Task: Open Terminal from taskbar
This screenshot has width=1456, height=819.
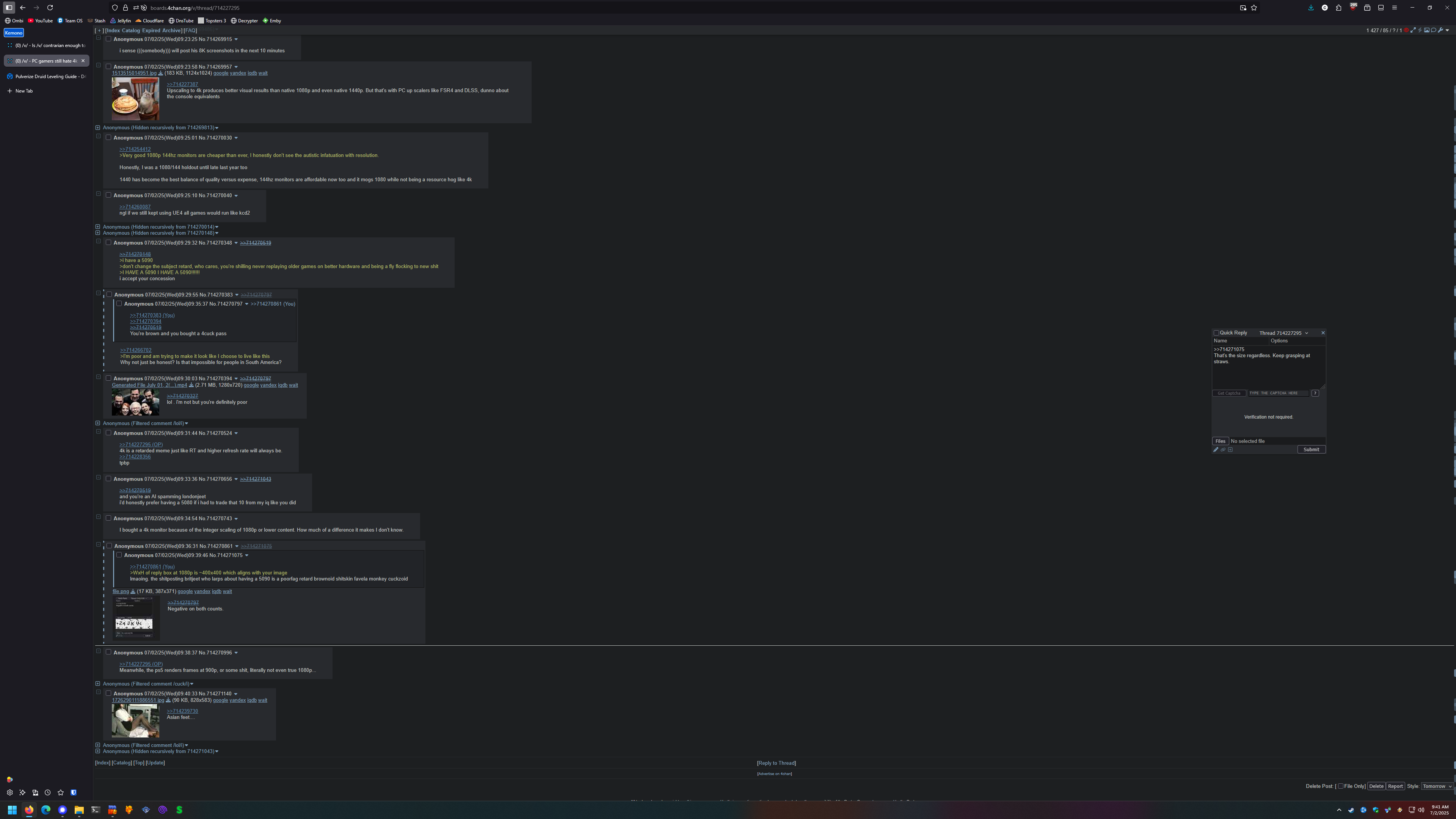Action: point(96,810)
